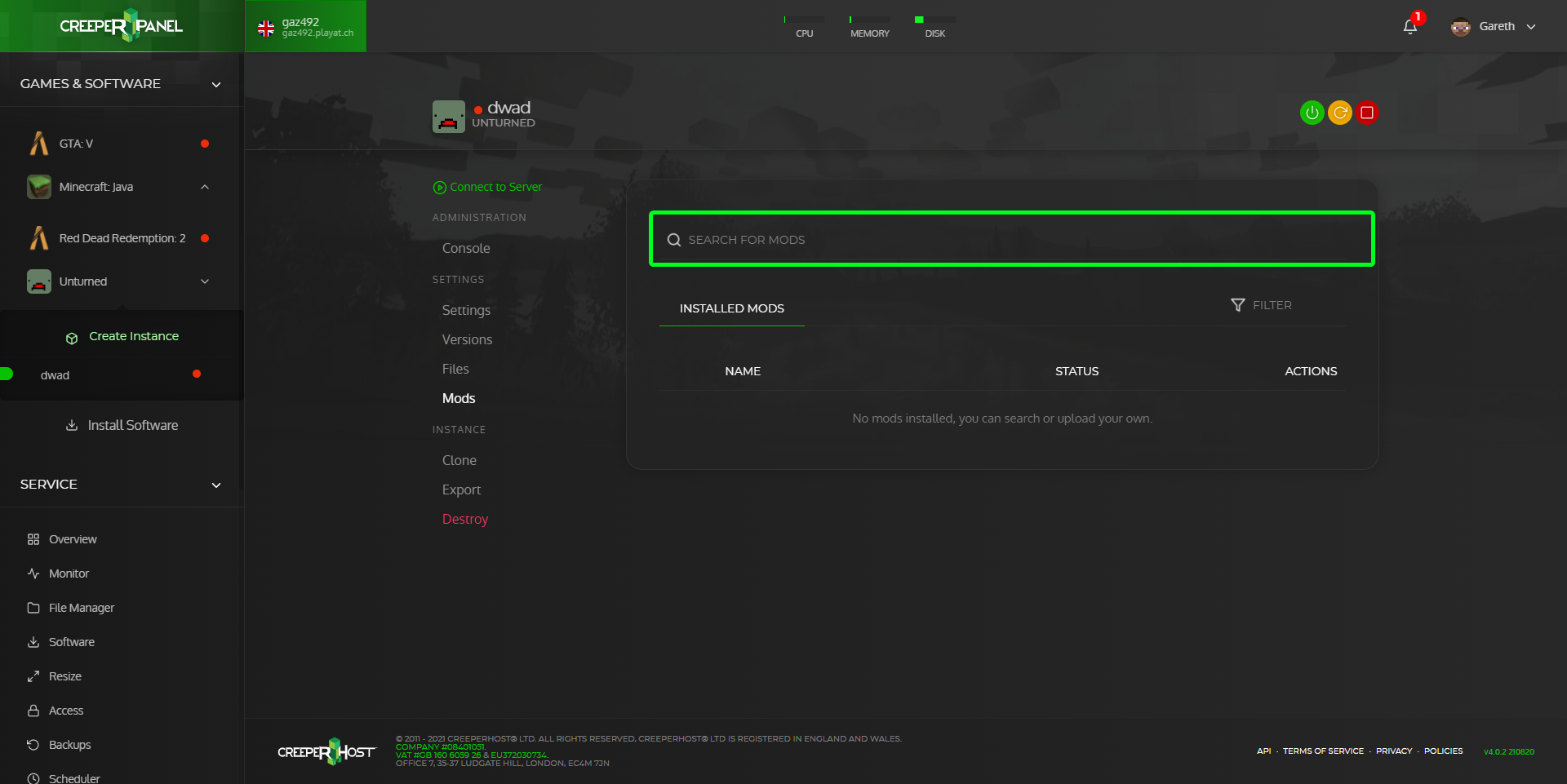
Task: Open the Gareth user dropdown arrow
Action: click(x=1531, y=27)
